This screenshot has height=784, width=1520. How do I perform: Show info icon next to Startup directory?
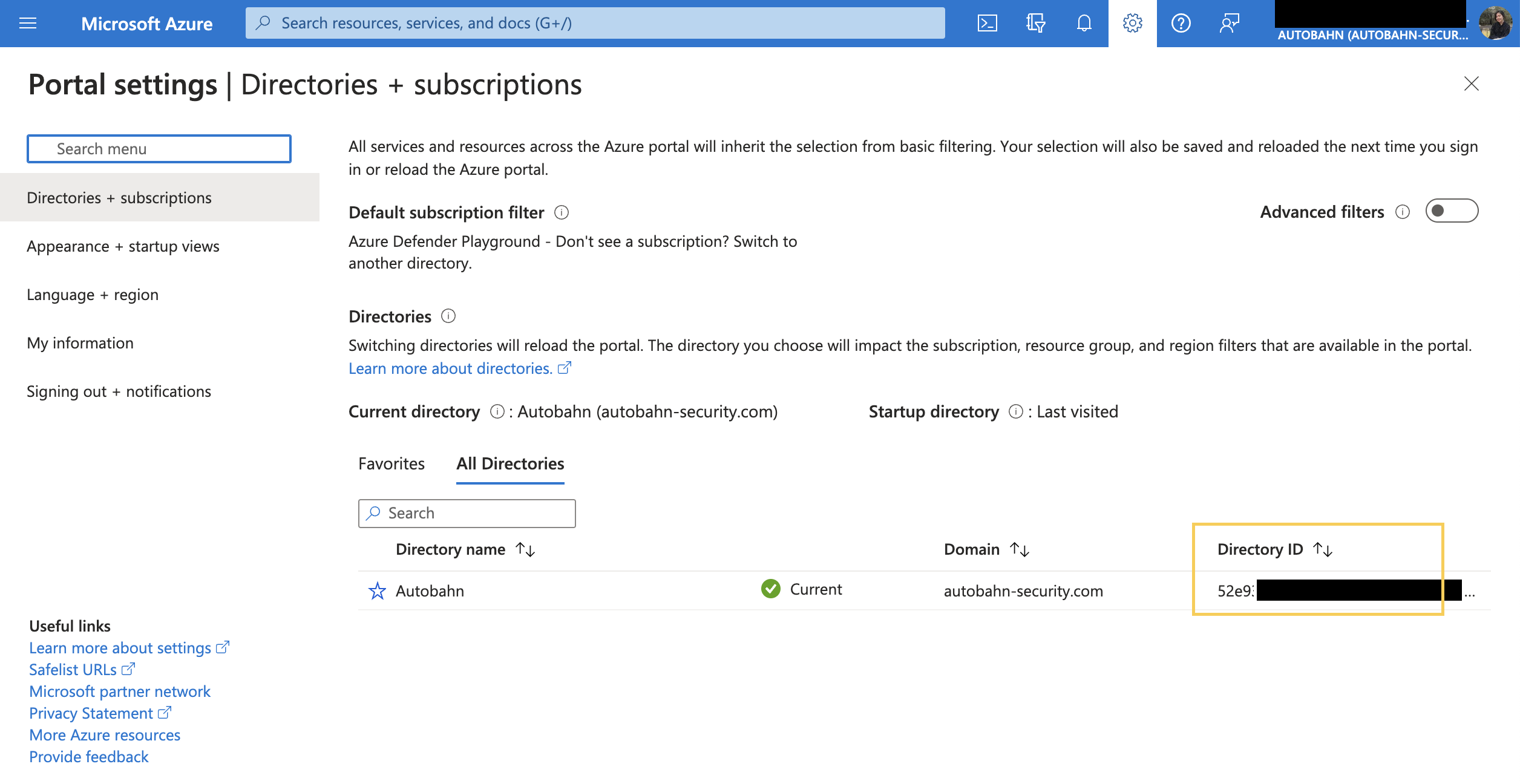(1016, 411)
